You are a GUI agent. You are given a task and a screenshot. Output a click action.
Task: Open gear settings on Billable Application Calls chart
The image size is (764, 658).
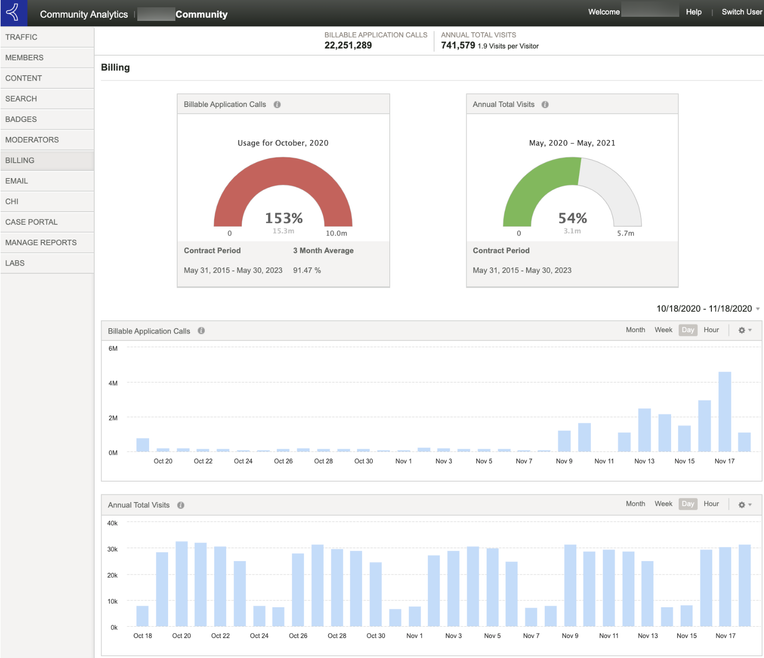click(745, 330)
